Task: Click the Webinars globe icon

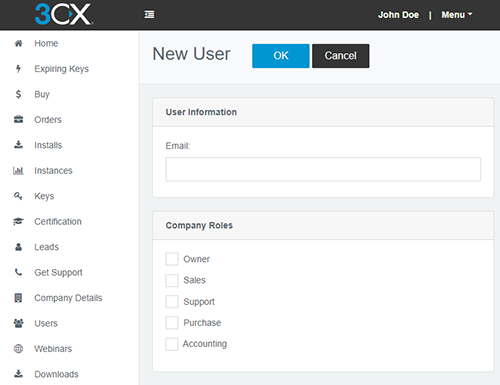Action: point(18,349)
